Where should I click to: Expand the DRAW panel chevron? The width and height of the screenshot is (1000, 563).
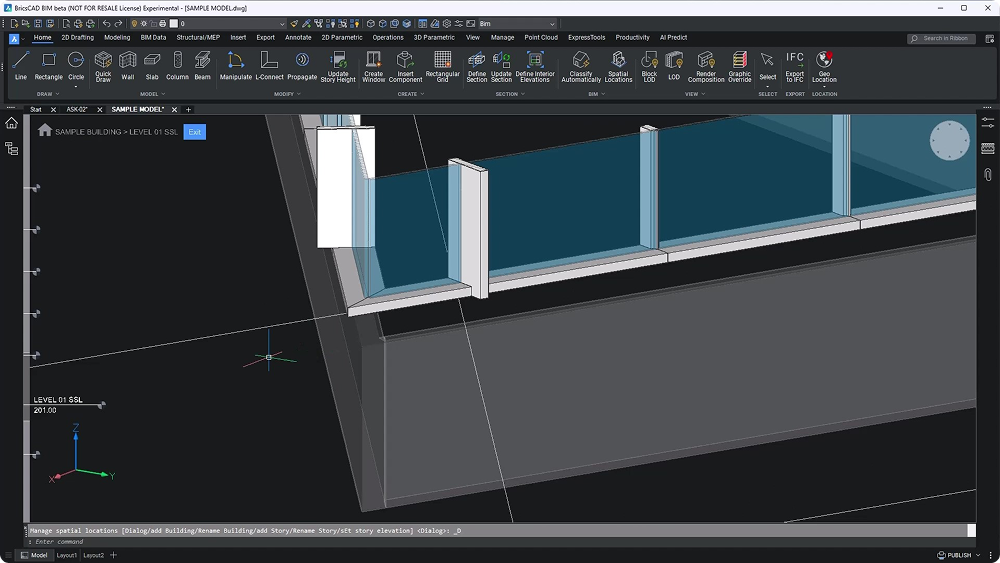[56, 95]
